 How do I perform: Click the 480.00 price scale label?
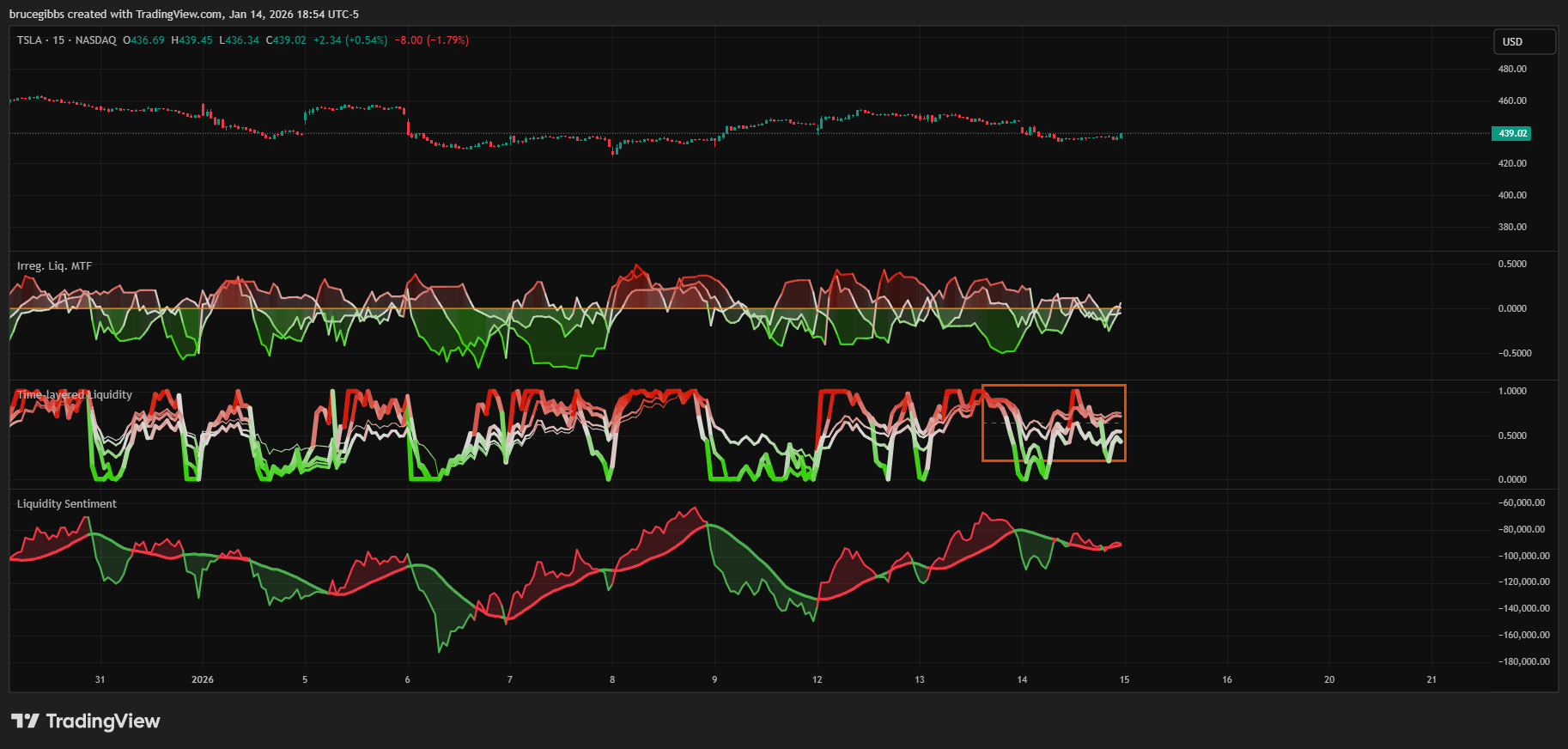point(1512,69)
